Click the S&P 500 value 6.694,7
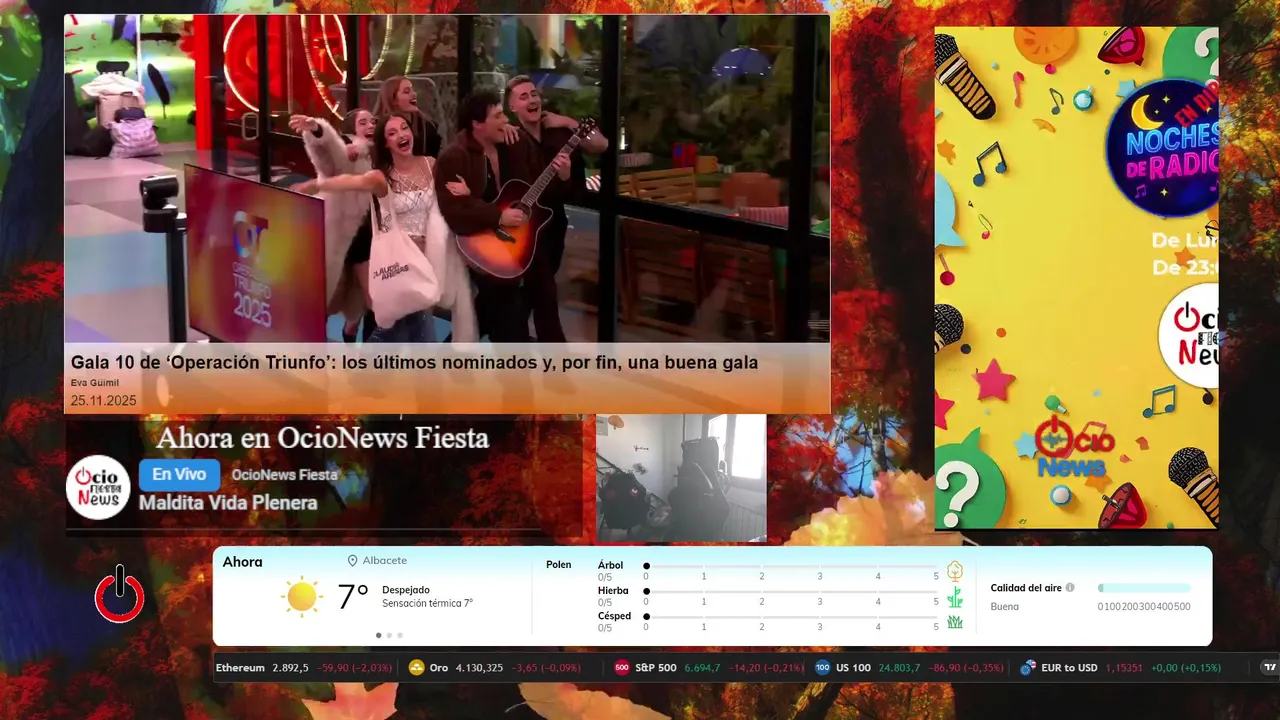Viewport: 1280px width, 720px height. coord(703,668)
